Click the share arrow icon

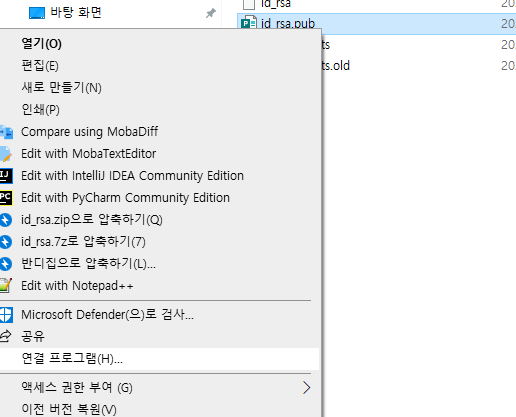(x=5, y=336)
